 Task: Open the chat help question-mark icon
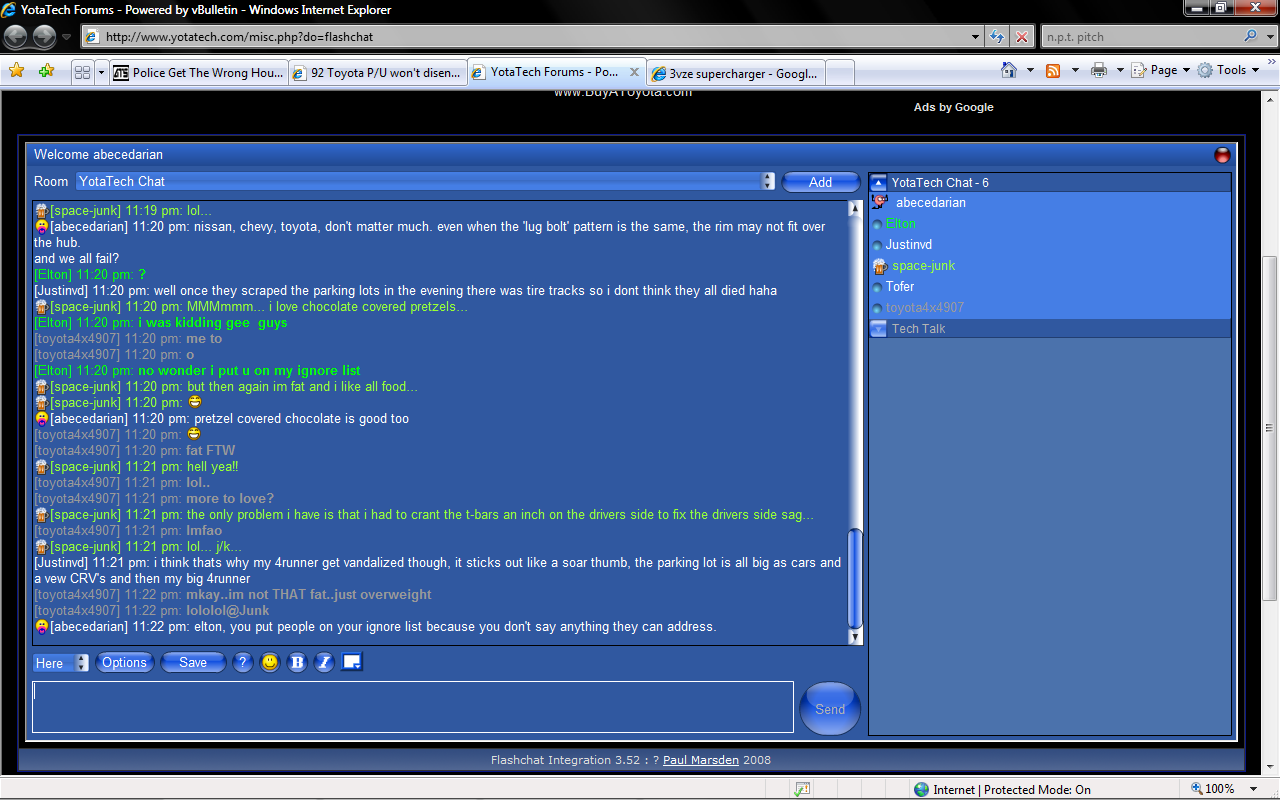pyautogui.click(x=242, y=662)
